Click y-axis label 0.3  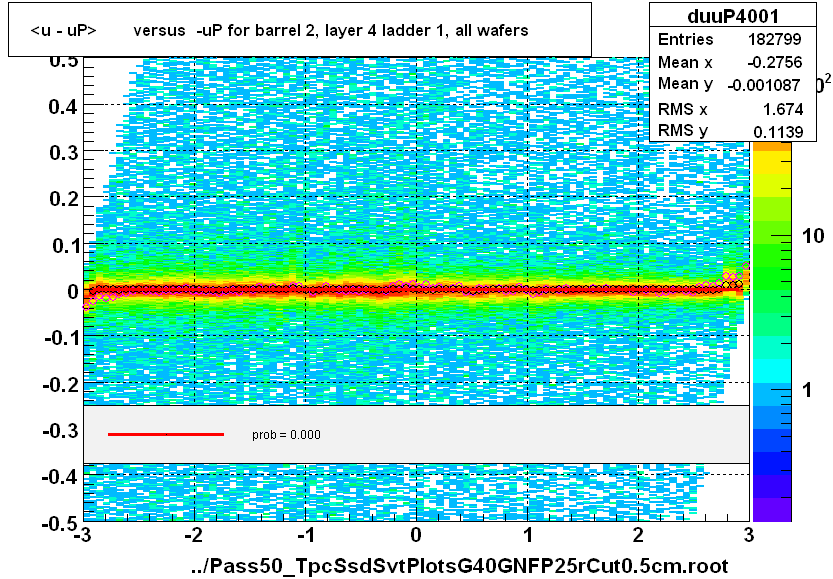[63, 153]
